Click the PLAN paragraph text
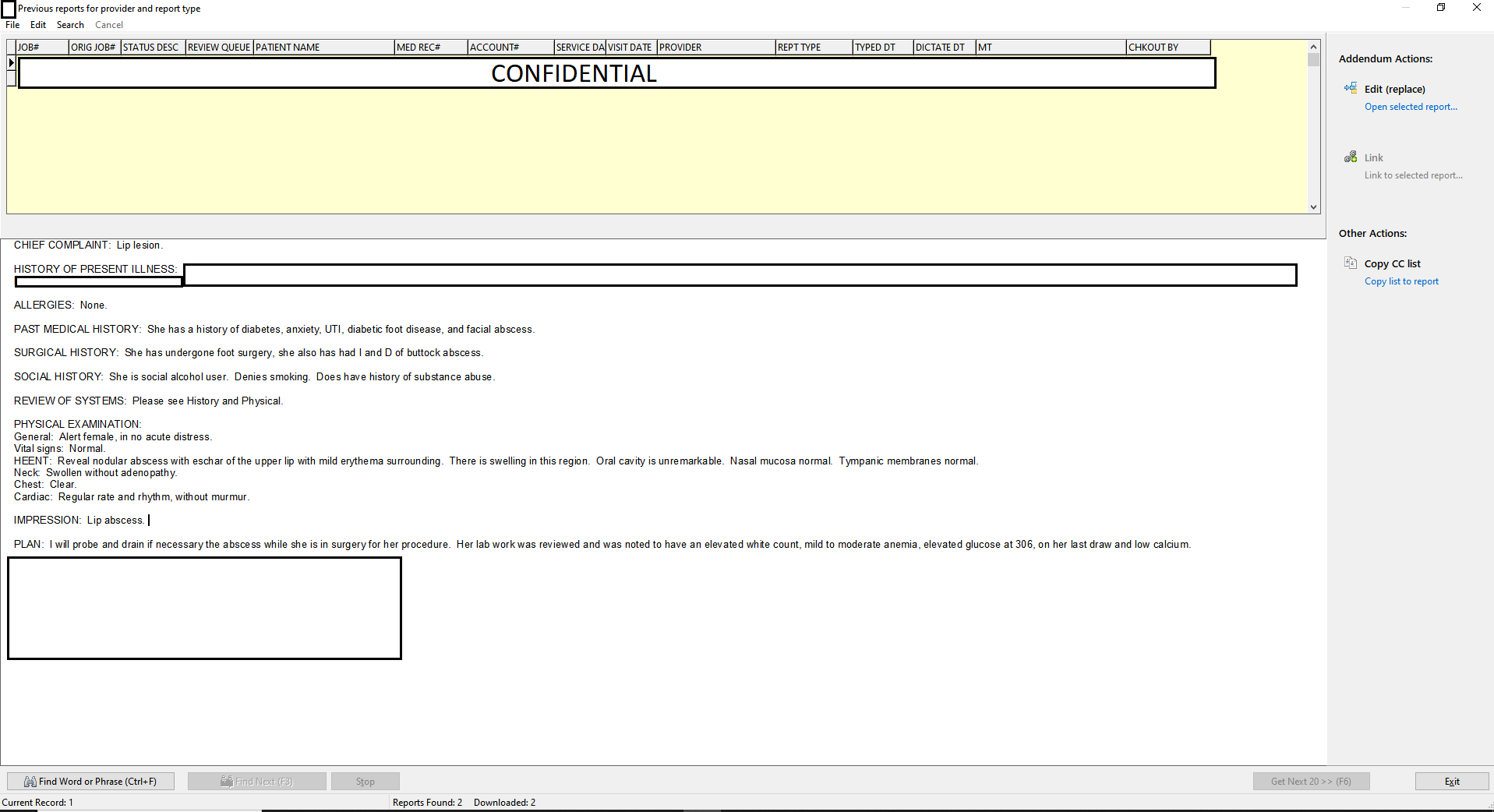The width and height of the screenshot is (1494, 812). (602, 545)
